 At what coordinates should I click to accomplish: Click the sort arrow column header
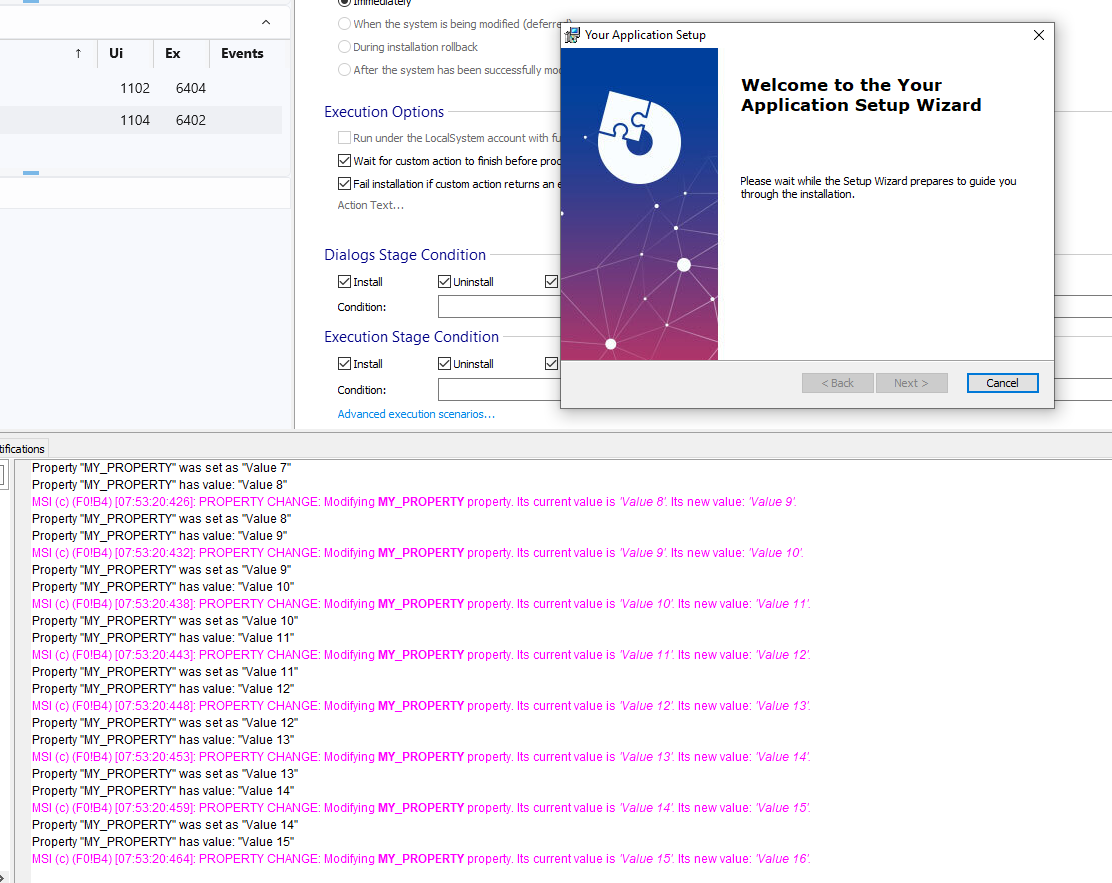coord(78,54)
